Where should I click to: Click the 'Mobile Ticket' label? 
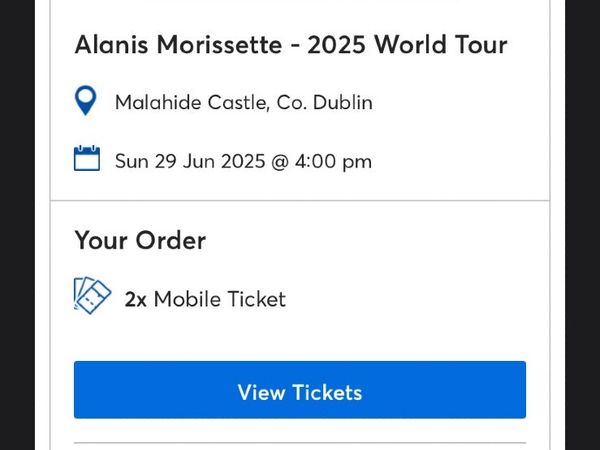(x=220, y=299)
